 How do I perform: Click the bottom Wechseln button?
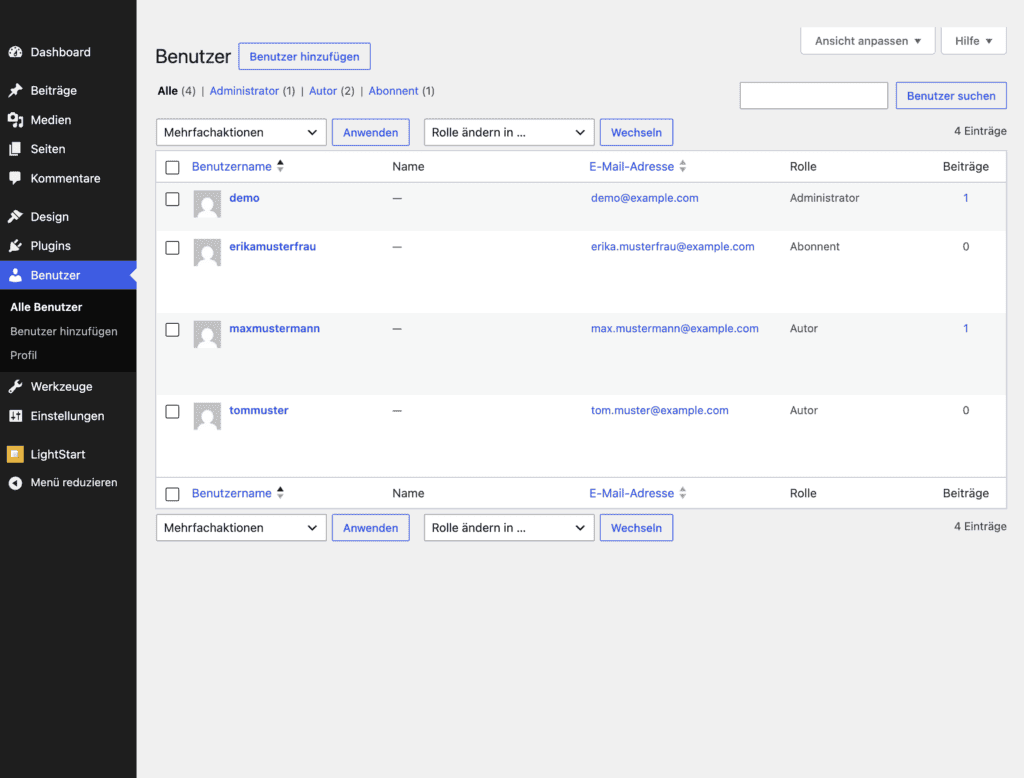[x=636, y=527]
